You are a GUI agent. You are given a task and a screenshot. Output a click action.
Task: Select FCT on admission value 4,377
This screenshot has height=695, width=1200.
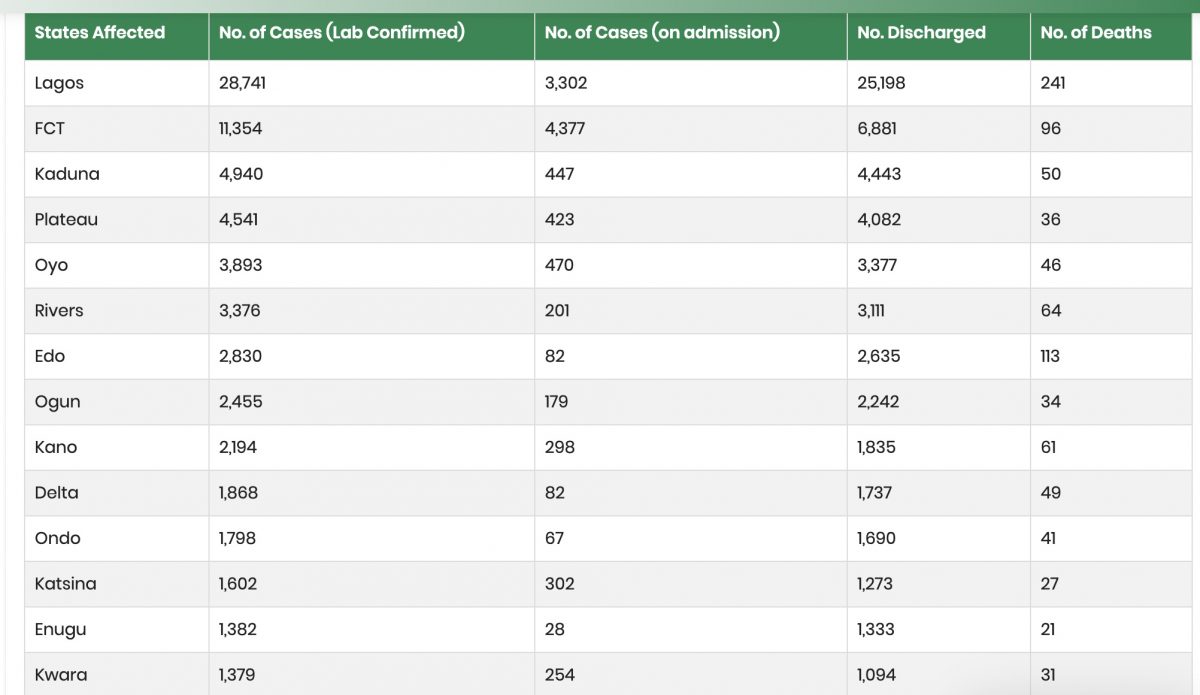pos(565,129)
